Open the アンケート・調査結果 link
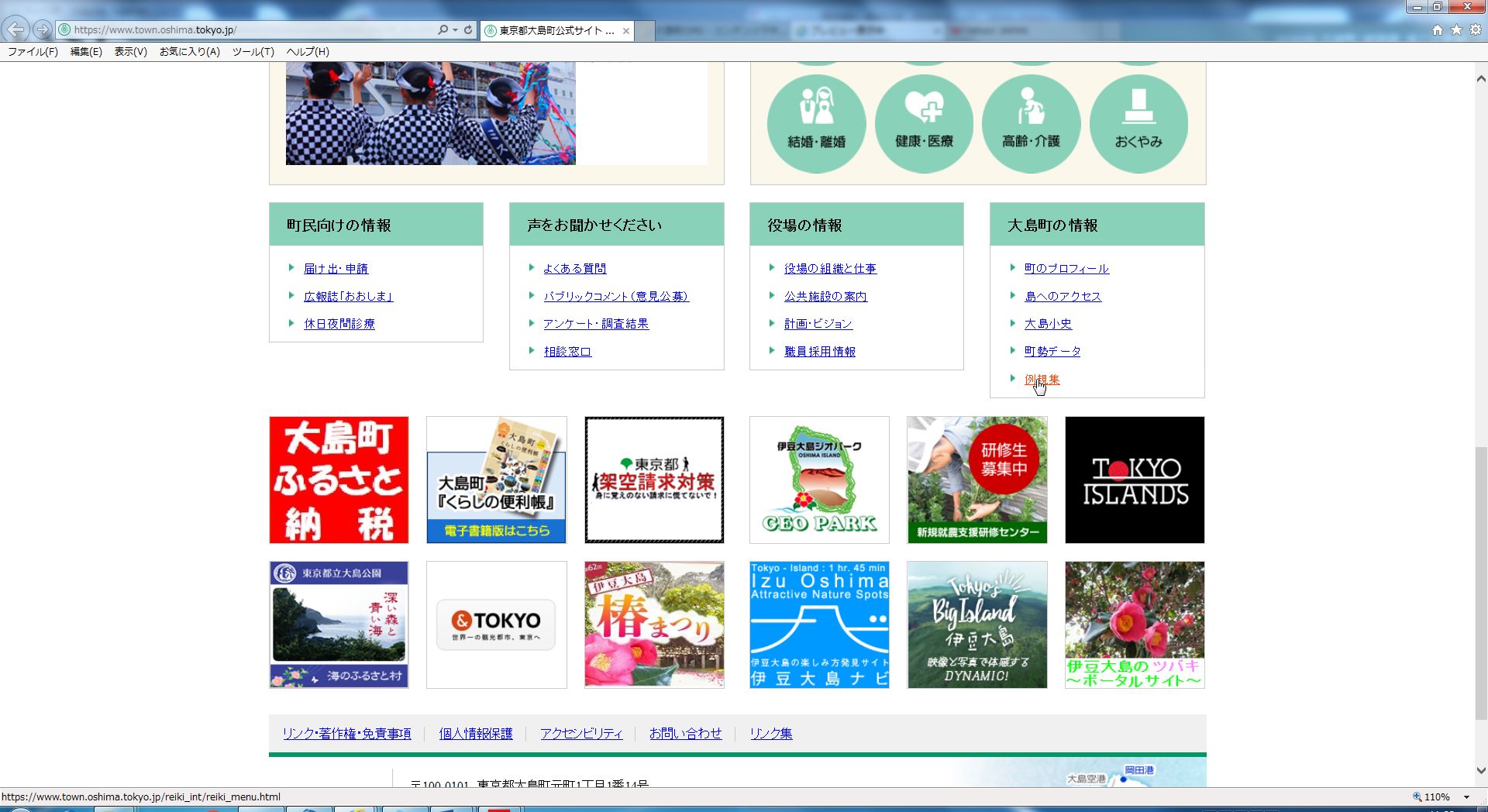1488x812 pixels. (596, 324)
